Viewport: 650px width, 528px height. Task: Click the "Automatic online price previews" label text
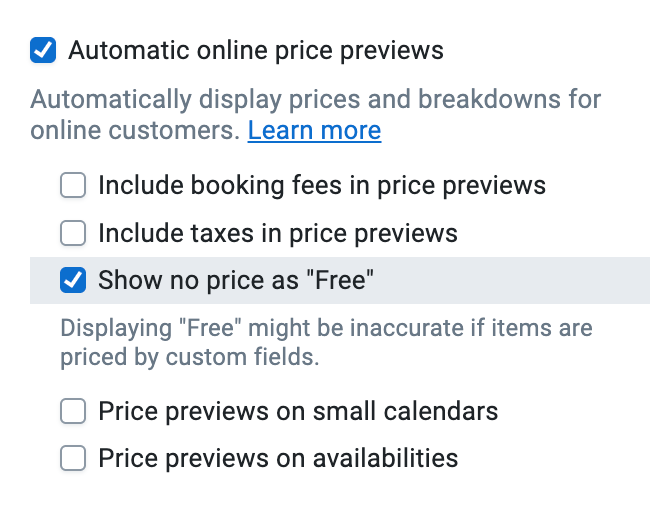[255, 50]
